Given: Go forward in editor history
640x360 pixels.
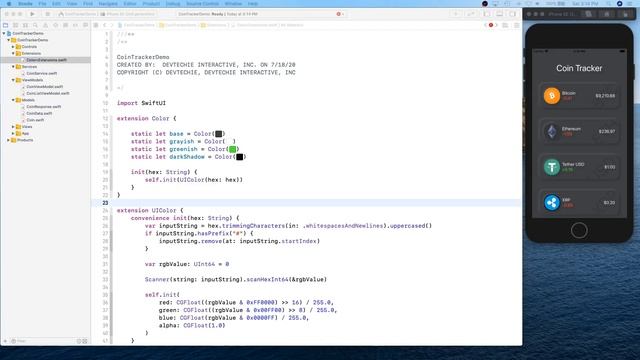Looking at the screenshot, I should point(112,25).
